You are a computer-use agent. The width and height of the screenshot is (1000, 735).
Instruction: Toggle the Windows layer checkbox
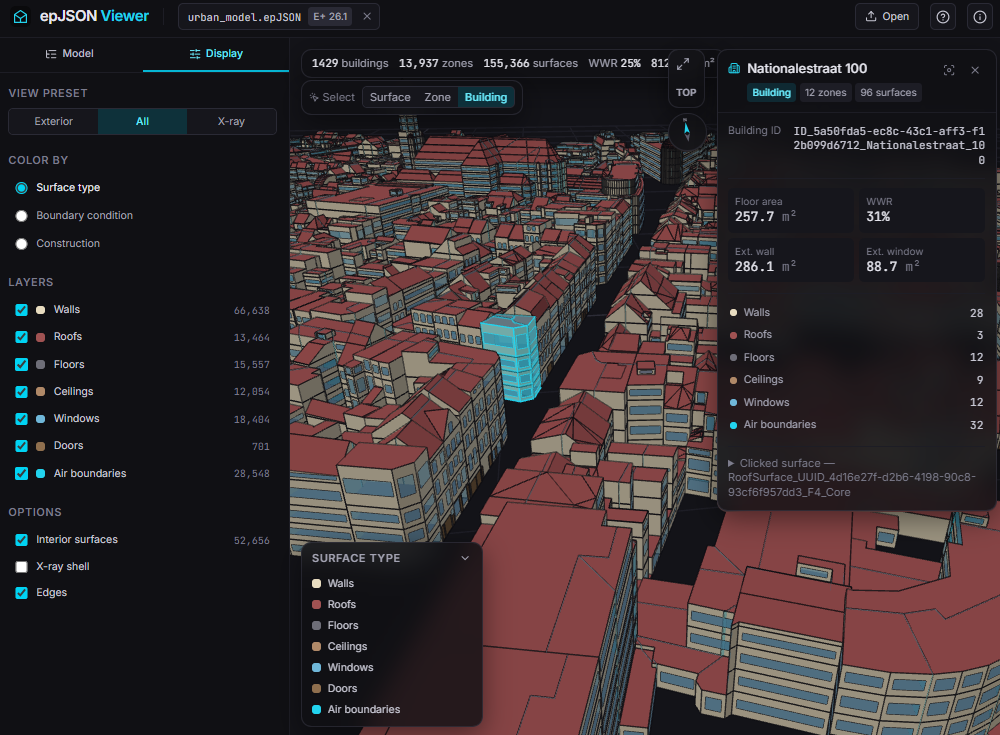pos(22,419)
